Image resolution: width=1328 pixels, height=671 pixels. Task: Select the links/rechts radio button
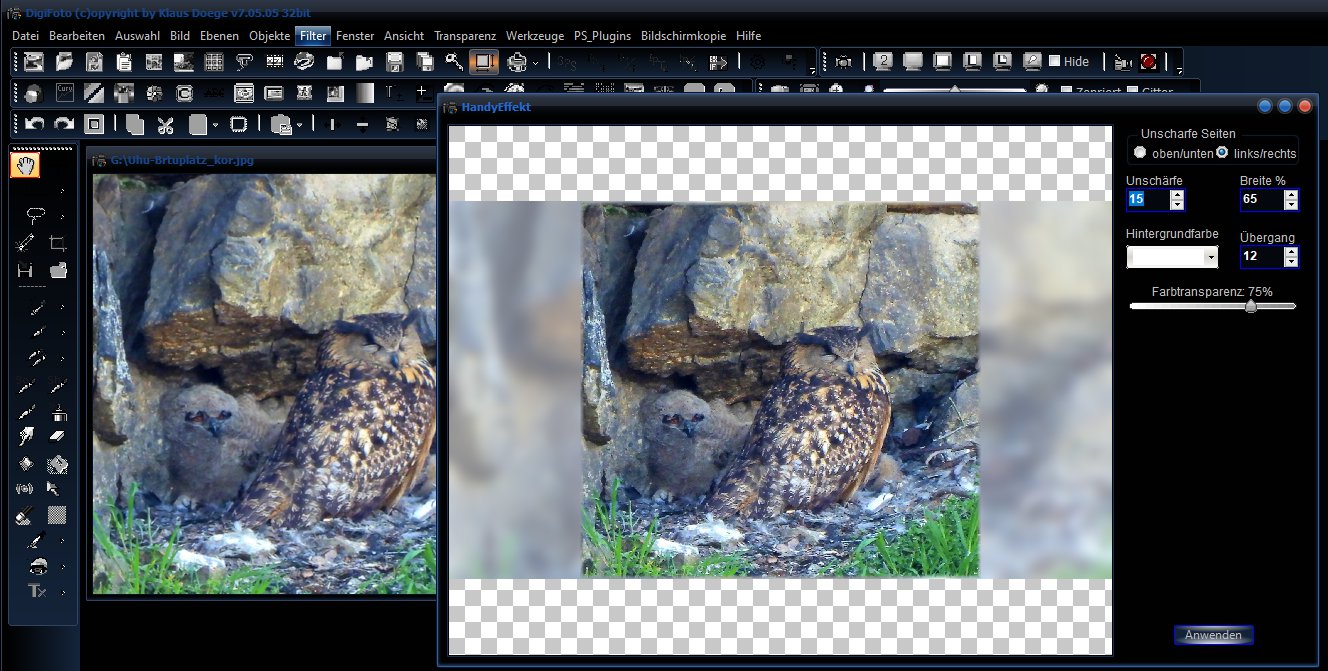click(1222, 153)
